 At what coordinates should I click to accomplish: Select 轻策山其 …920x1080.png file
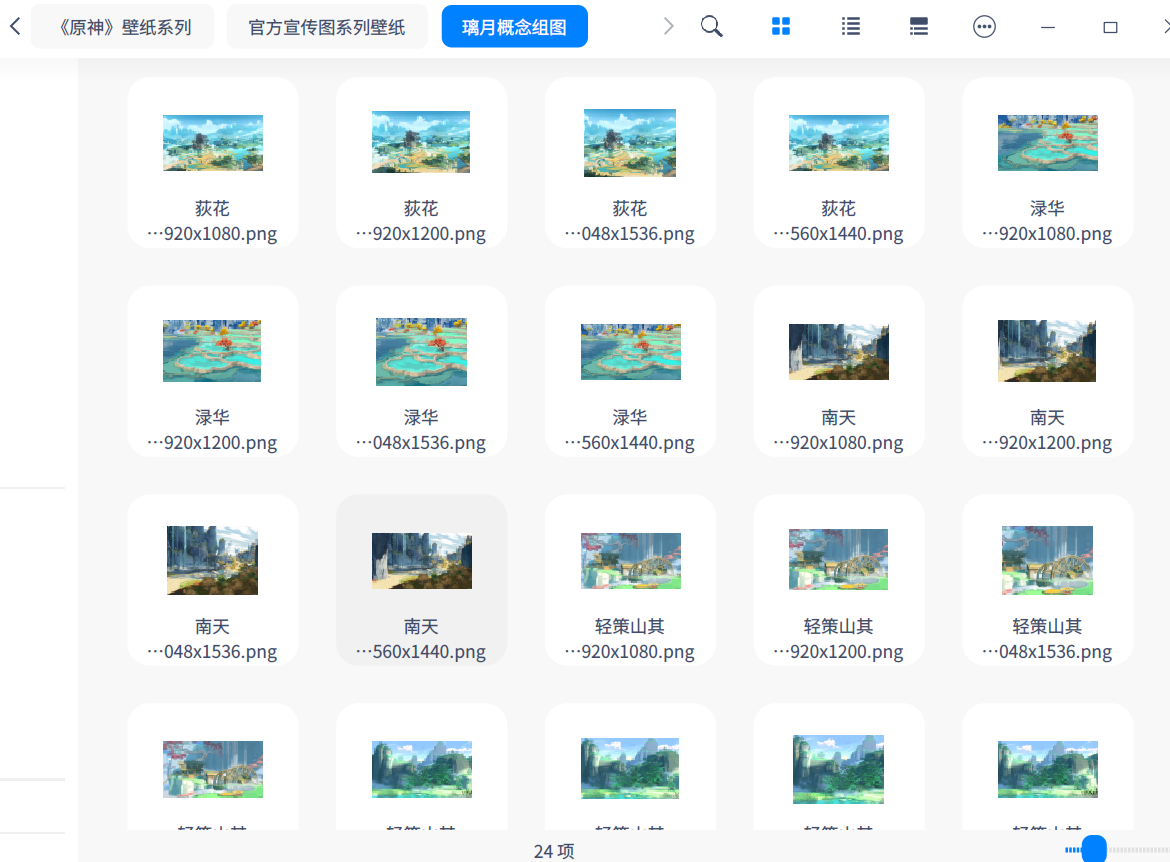coord(631,581)
